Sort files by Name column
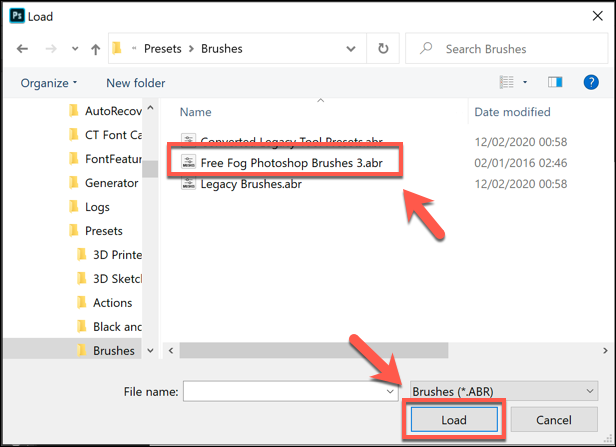The height and width of the screenshot is (447, 616). [x=196, y=112]
